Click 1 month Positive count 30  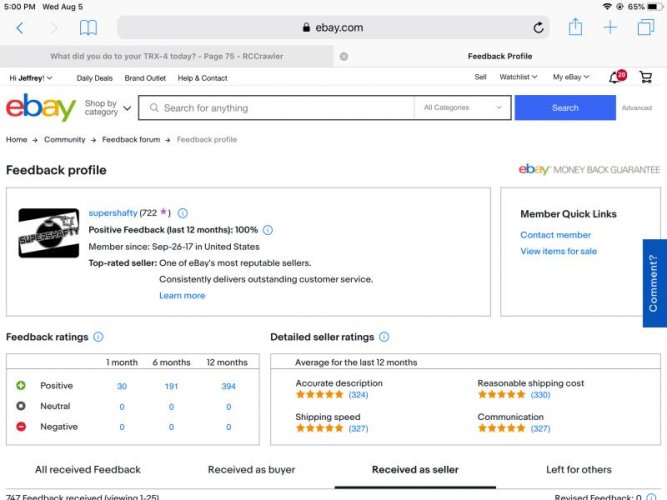(122, 386)
